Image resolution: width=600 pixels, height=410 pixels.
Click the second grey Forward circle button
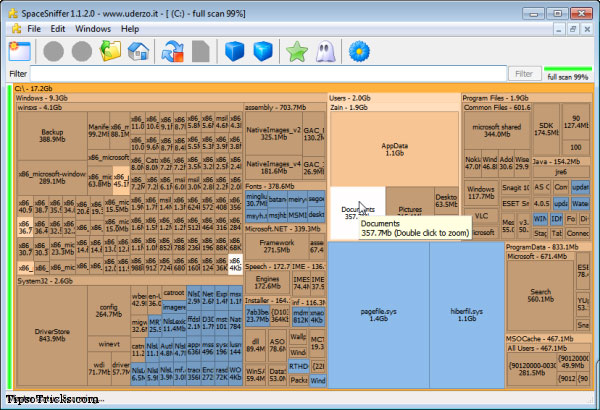[82, 51]
